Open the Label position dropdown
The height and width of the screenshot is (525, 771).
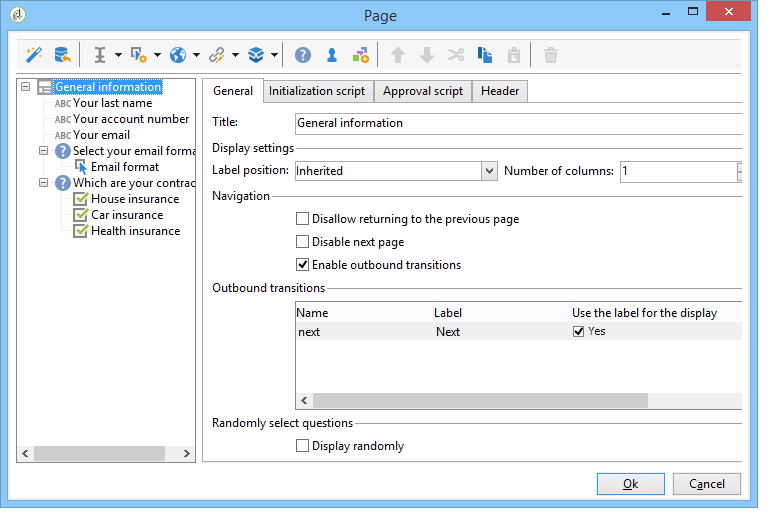pyautogui.click(x=489, y=171)
